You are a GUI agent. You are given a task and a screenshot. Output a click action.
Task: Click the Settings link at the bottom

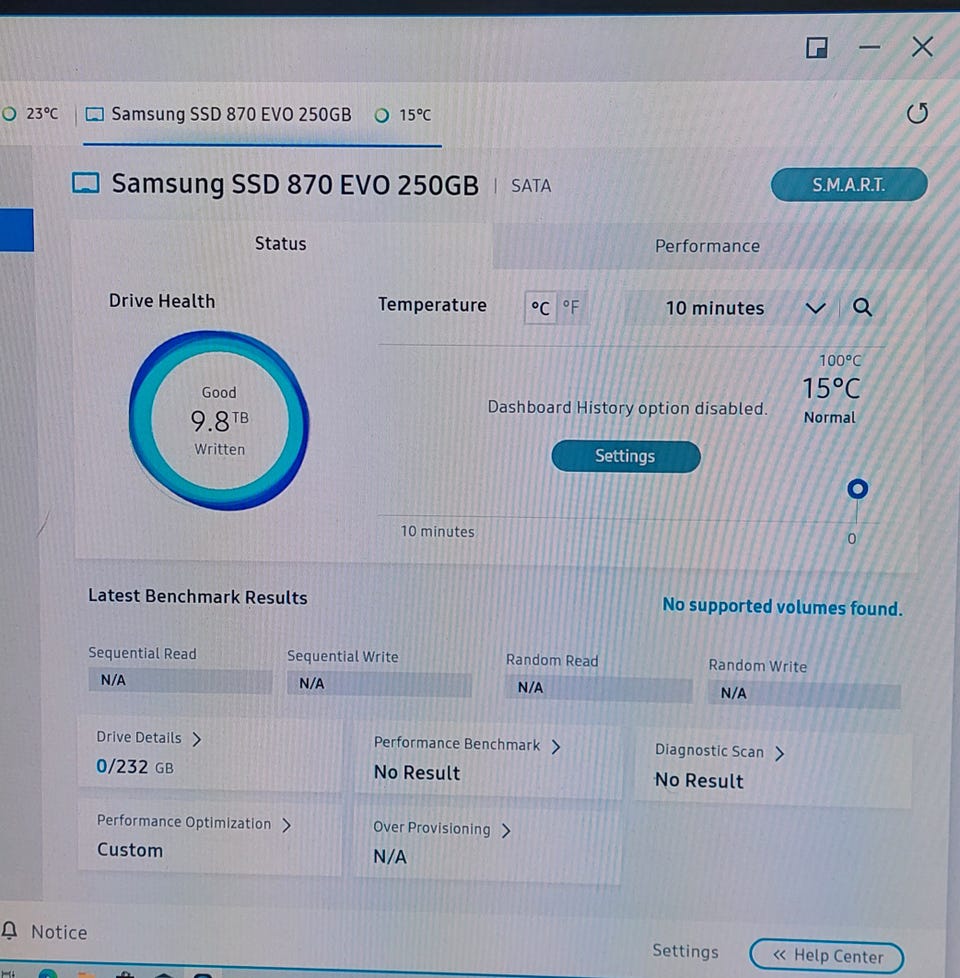click(x=685, y=951)
